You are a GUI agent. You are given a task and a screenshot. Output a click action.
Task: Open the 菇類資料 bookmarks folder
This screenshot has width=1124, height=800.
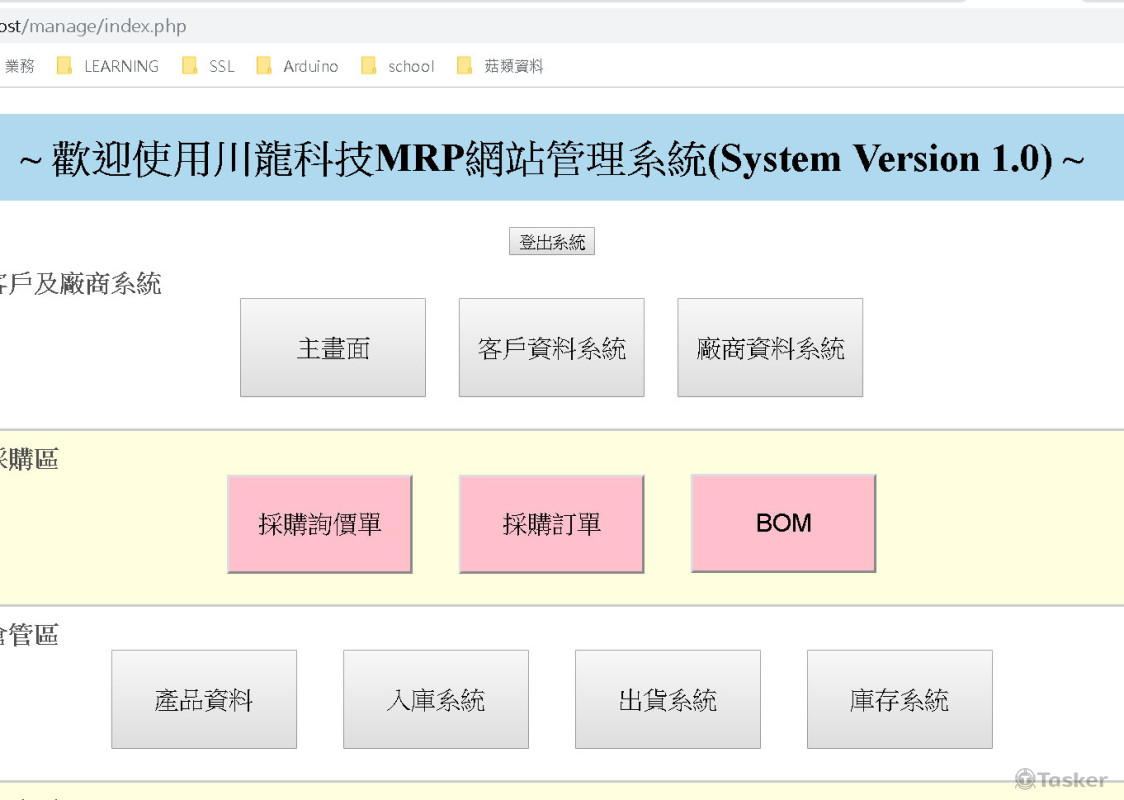513,66
